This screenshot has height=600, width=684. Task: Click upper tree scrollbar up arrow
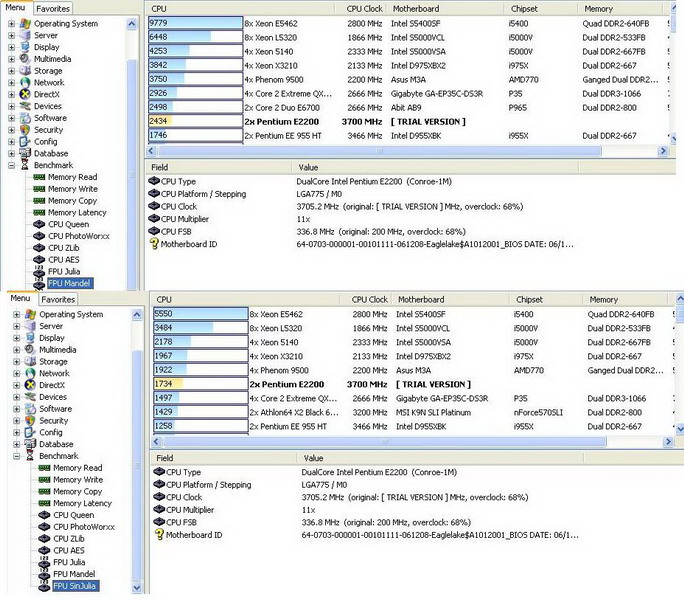[132, 24]
